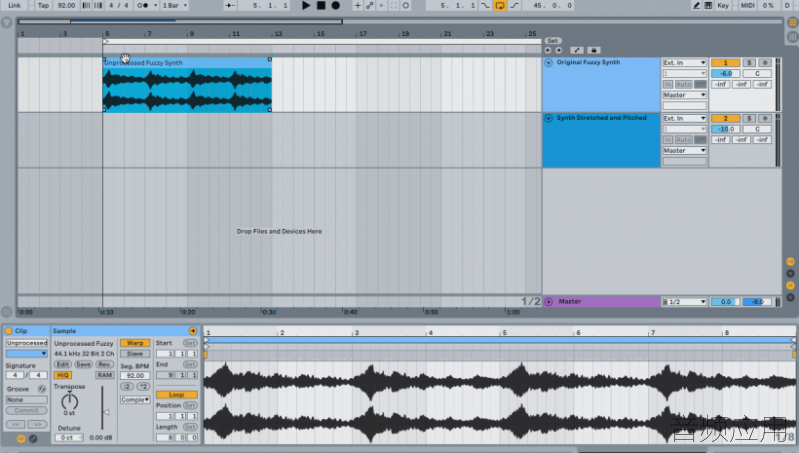Toggle the computer MIDI keyboard icon
Viewport: 799px width, 453px height.
pyautogui.click(x=708, y=6)
